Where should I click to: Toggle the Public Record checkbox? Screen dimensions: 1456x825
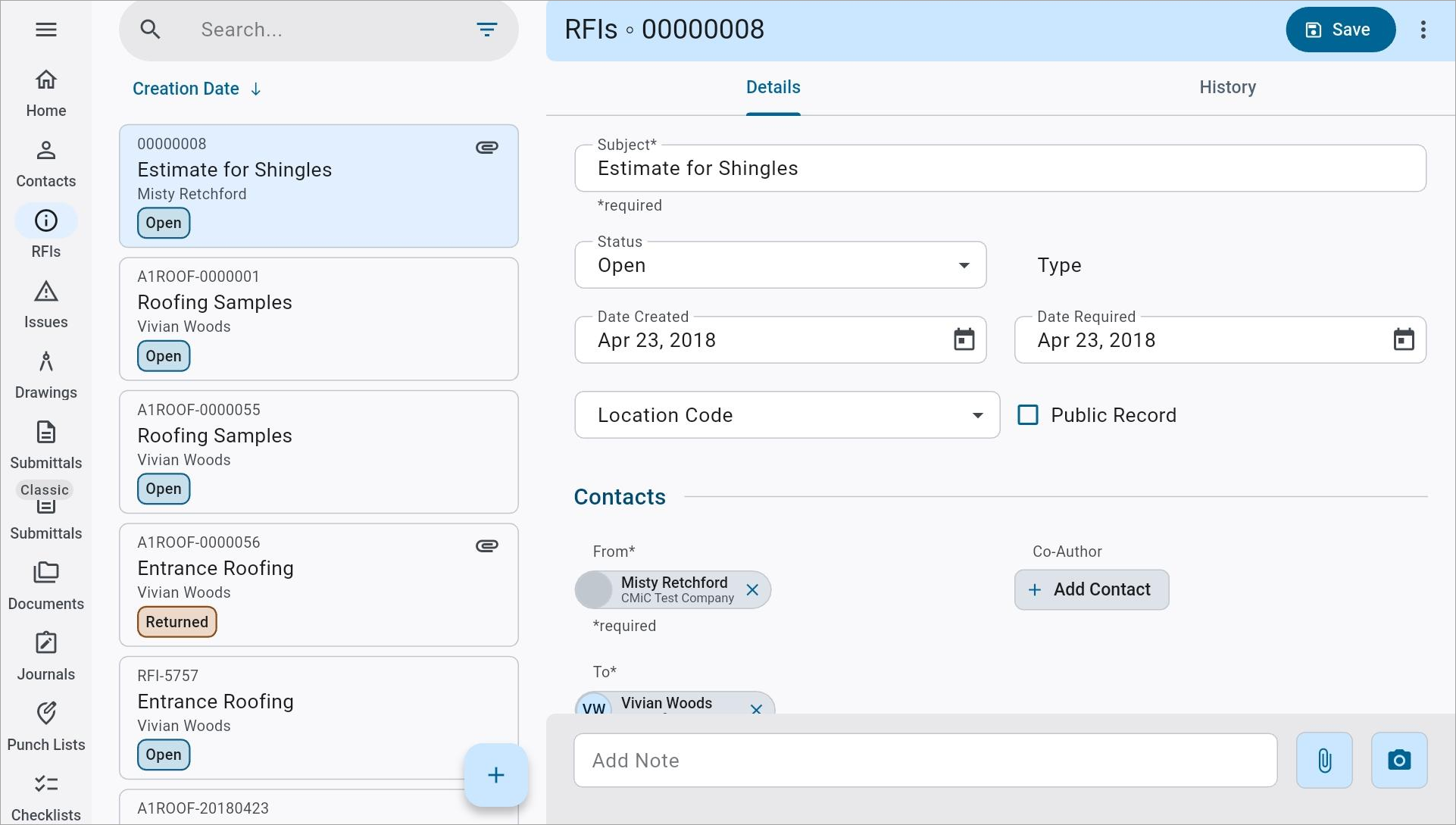click(x=1028, y=415)
